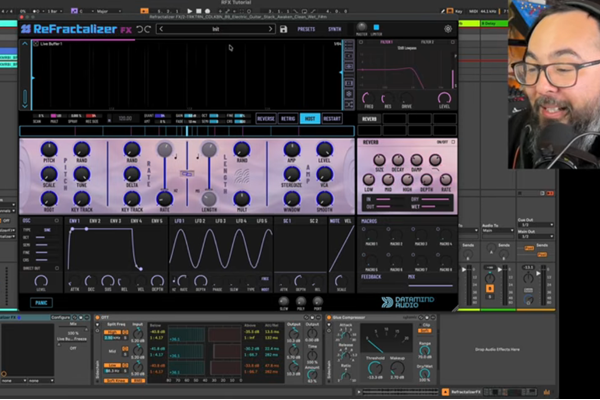Image resolution: width=600 pixels, height=400 pixels.
Task: Click the SCALE knob in Pitch section
Action: point(49,175)
